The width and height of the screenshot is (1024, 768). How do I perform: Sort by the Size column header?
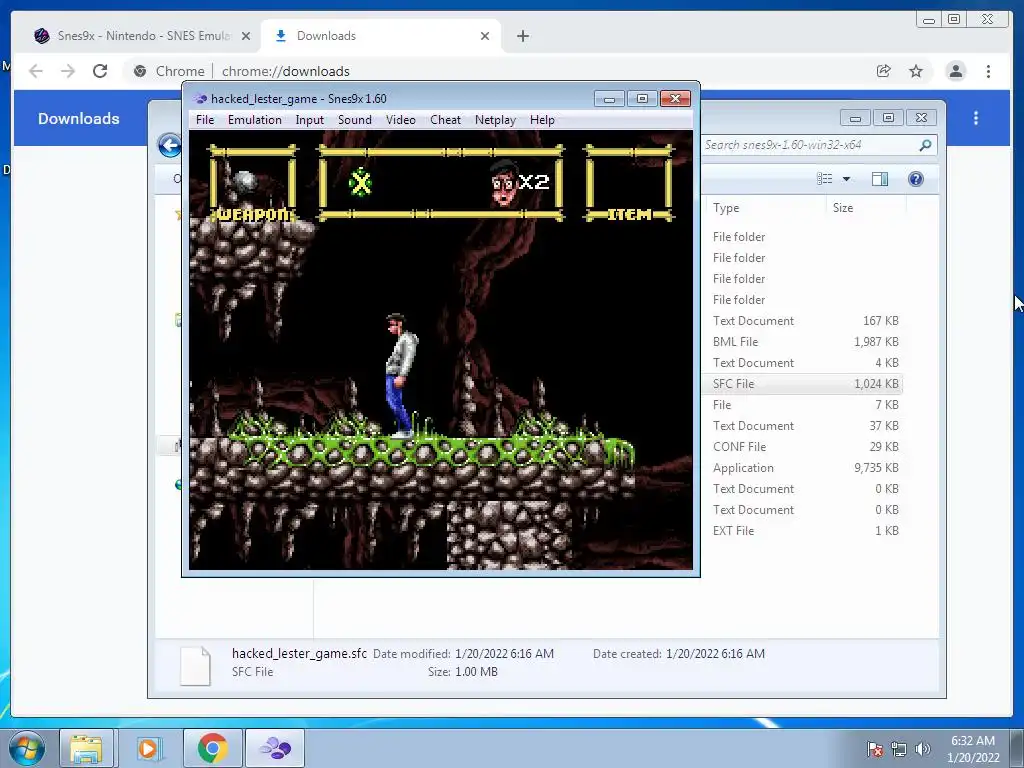point(842,208)
